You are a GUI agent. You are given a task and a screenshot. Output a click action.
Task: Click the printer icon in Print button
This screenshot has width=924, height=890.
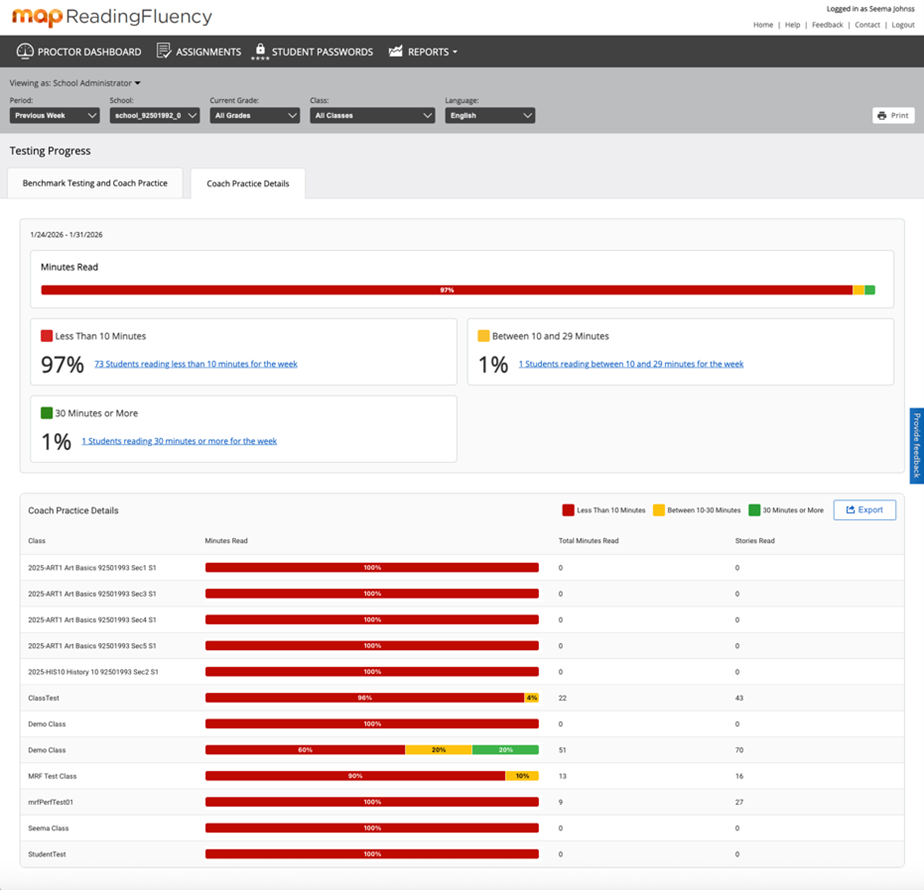click(x=881, y=116)
